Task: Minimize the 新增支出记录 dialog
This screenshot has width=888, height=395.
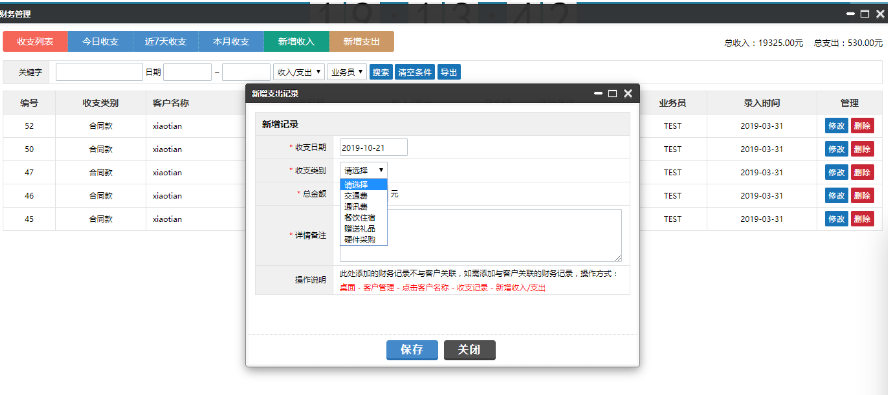Action: tap(597, 94)
